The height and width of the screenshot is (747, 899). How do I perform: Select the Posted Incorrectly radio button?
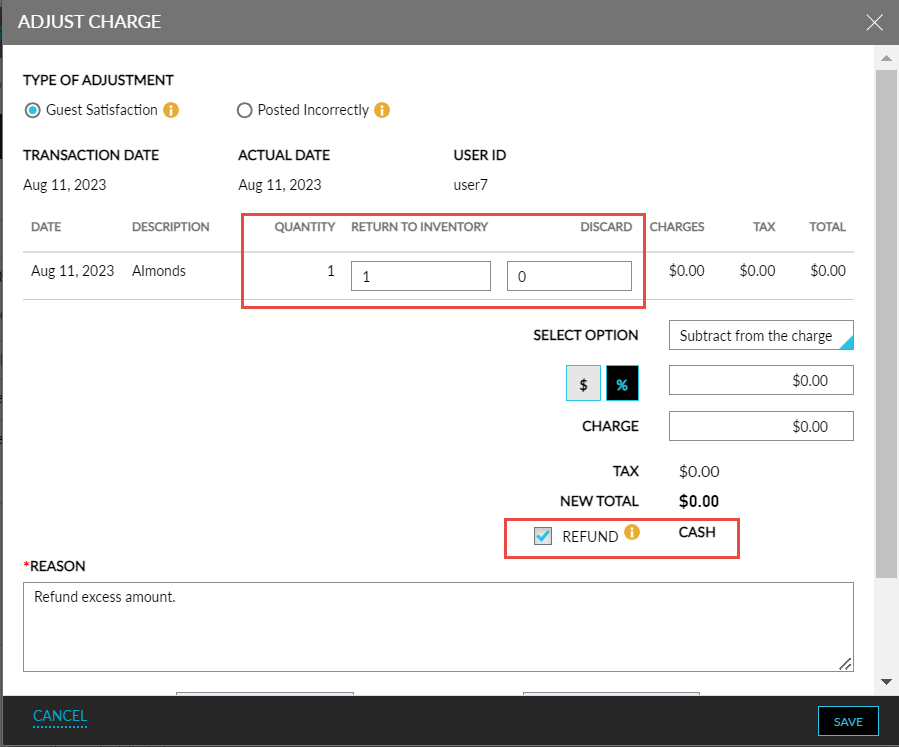click(x=244, y=110)
